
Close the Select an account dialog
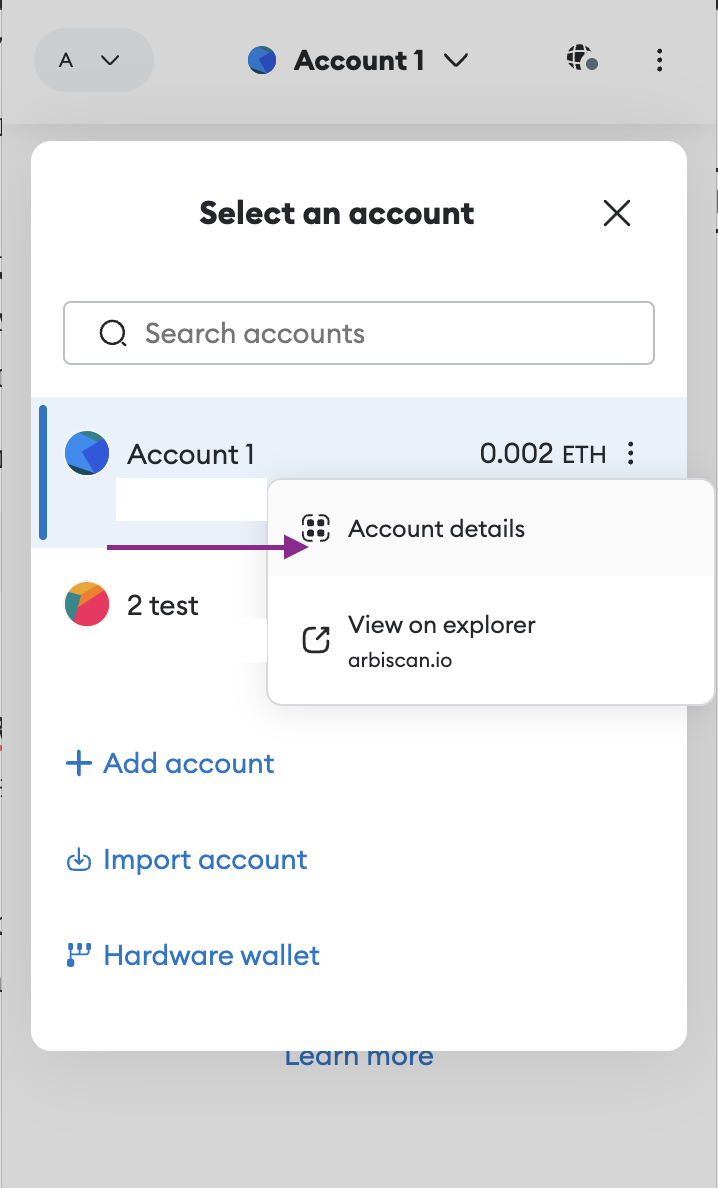pos(617,213)
